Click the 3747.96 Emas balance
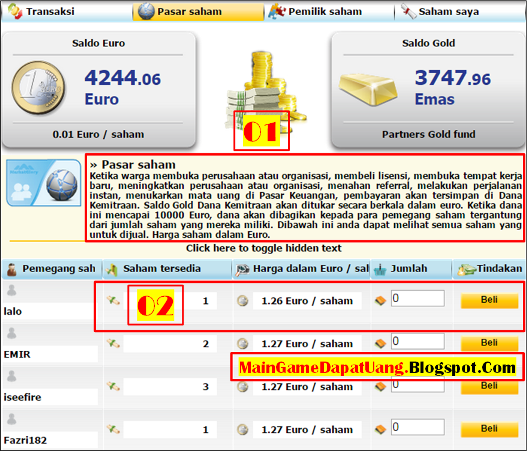Viewport: 527px width, 452px height. click(x=453, y=87)
